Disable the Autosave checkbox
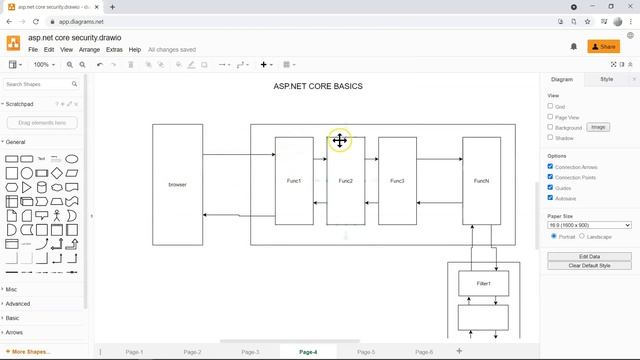Screen dimensions: 640x360 [x=550, y=198]
